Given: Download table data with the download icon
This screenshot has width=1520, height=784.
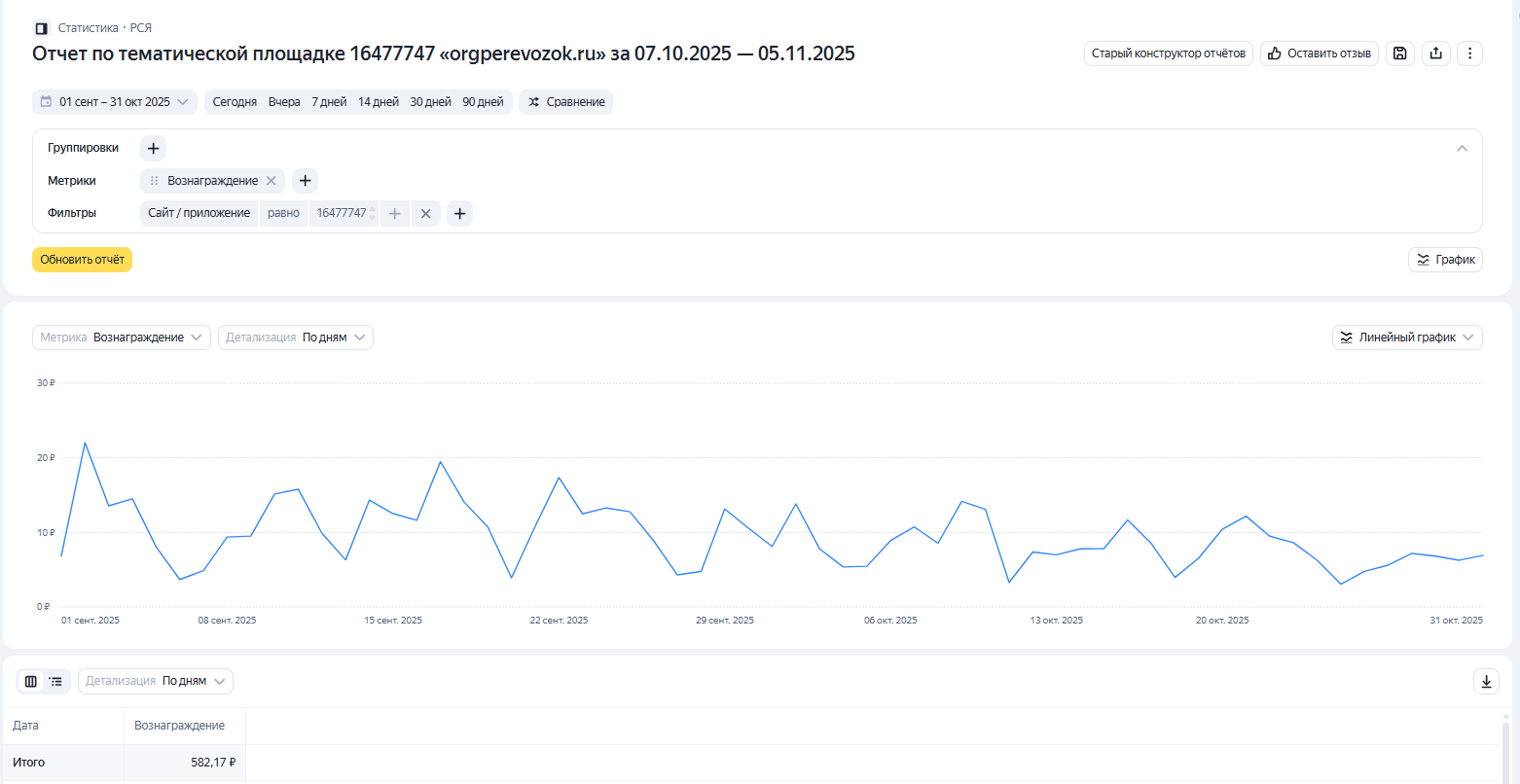Looking at the screenshot, I should click(x=1486, y=682).
